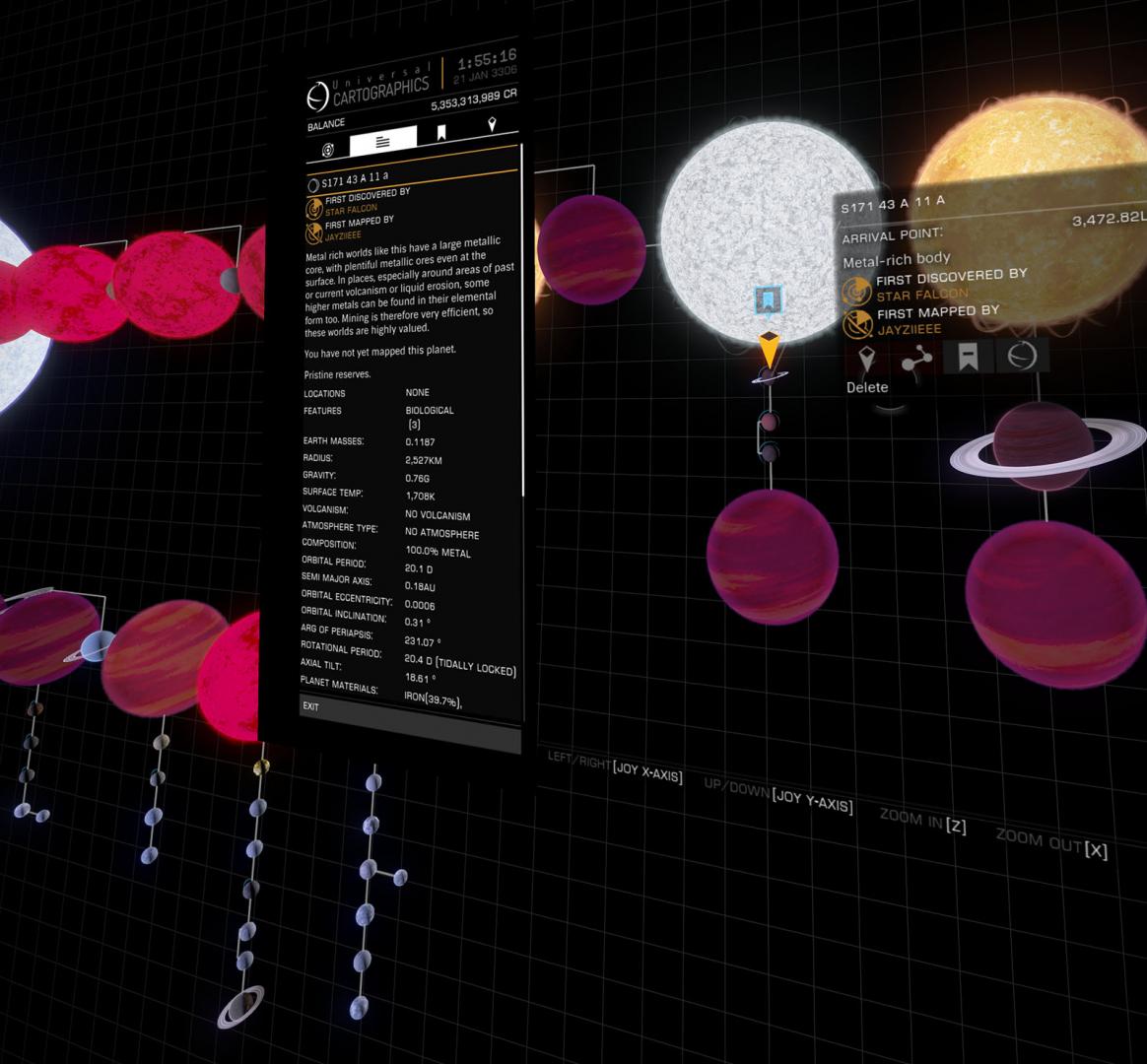
Task: Click the BIOLOGICAL features value
Action: pos(430,410)
